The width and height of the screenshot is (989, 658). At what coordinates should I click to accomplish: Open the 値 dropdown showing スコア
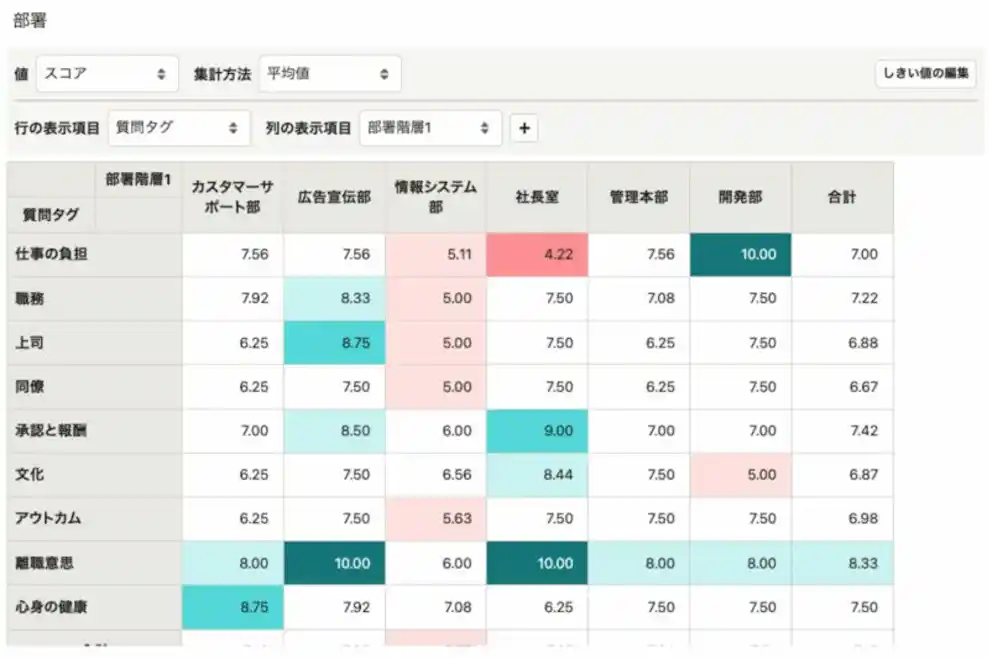pos(107,73)
